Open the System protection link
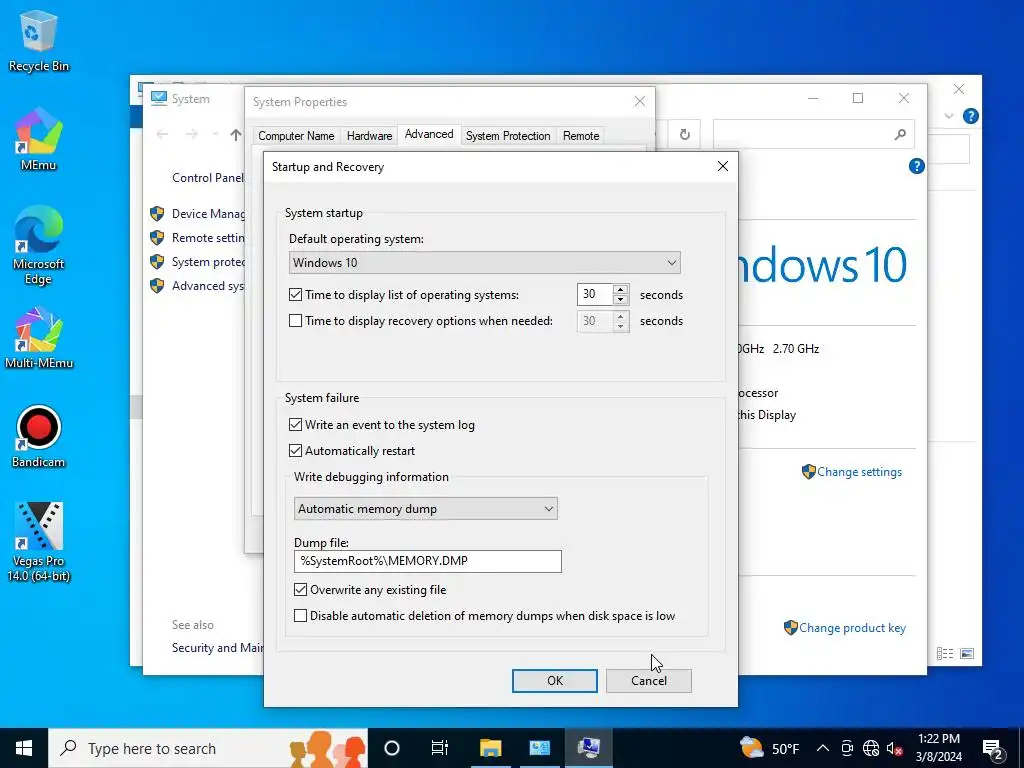The height and width of the screenshot is (768, 1024). [x=208, y=262]
